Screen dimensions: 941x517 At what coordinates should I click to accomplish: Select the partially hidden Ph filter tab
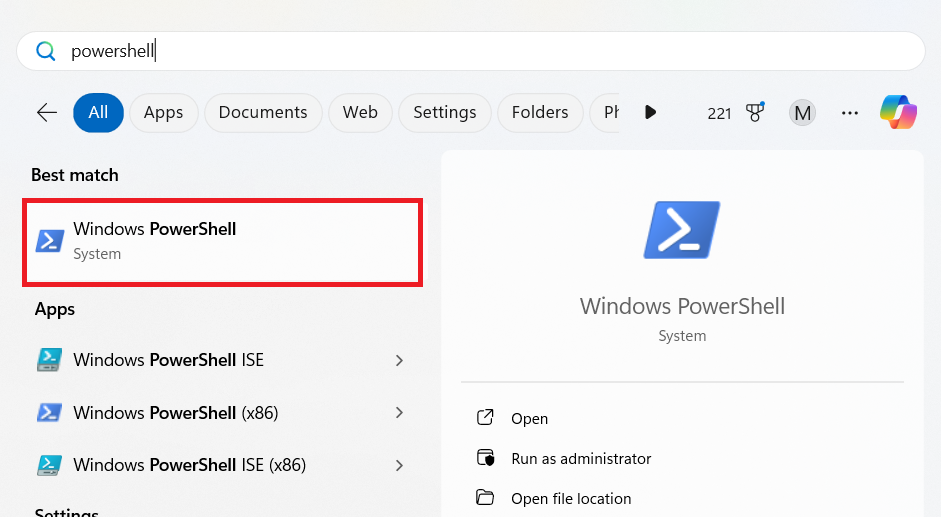pos(605,112)
